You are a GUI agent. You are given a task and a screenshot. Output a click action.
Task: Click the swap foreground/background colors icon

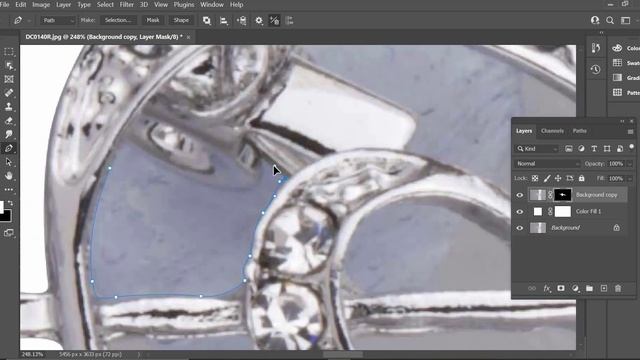pos(11,203)
